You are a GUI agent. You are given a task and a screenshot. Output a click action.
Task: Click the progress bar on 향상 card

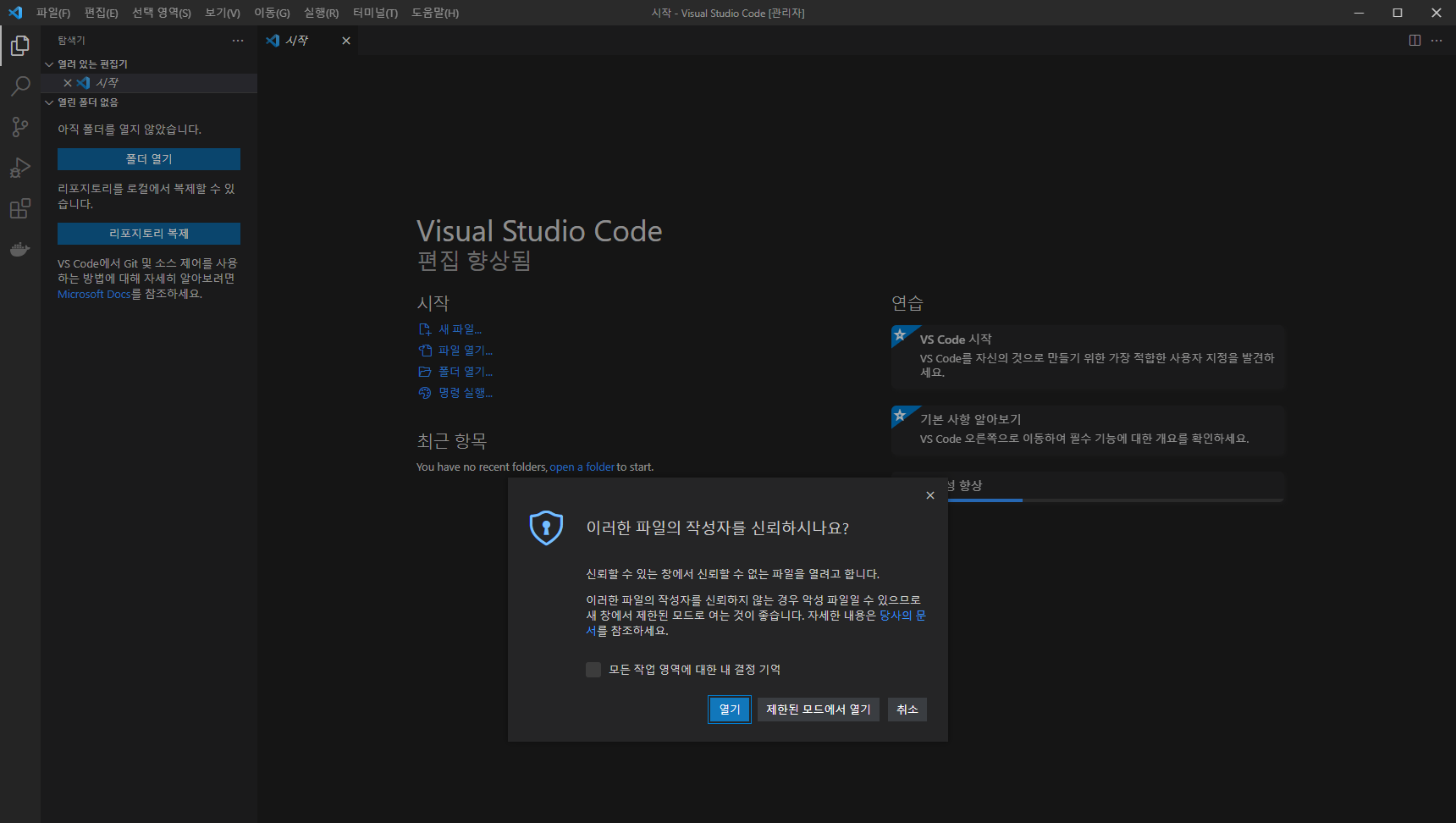[x=1116, y=500]
